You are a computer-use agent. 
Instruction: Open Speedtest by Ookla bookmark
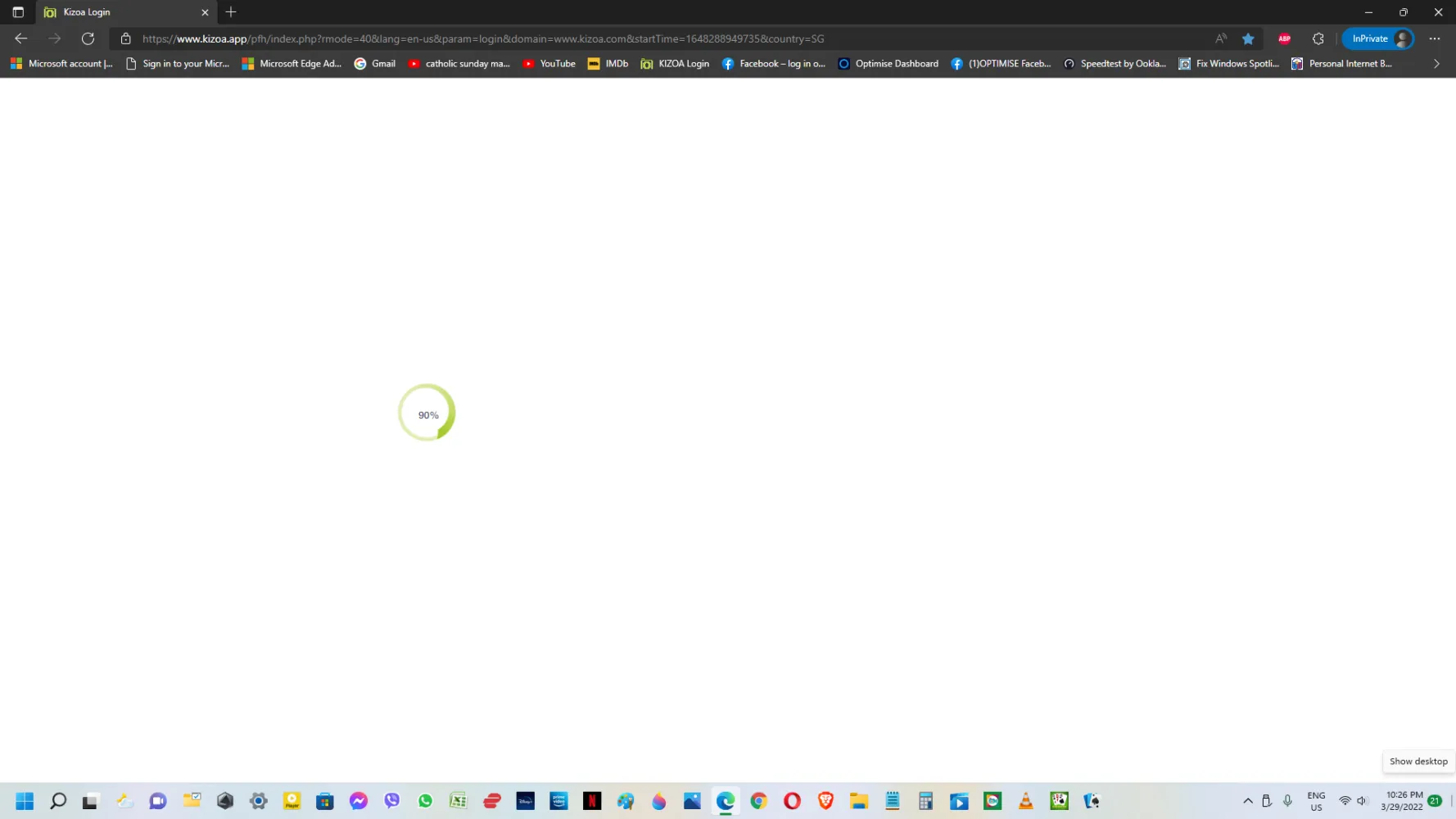click(1115, 64)
